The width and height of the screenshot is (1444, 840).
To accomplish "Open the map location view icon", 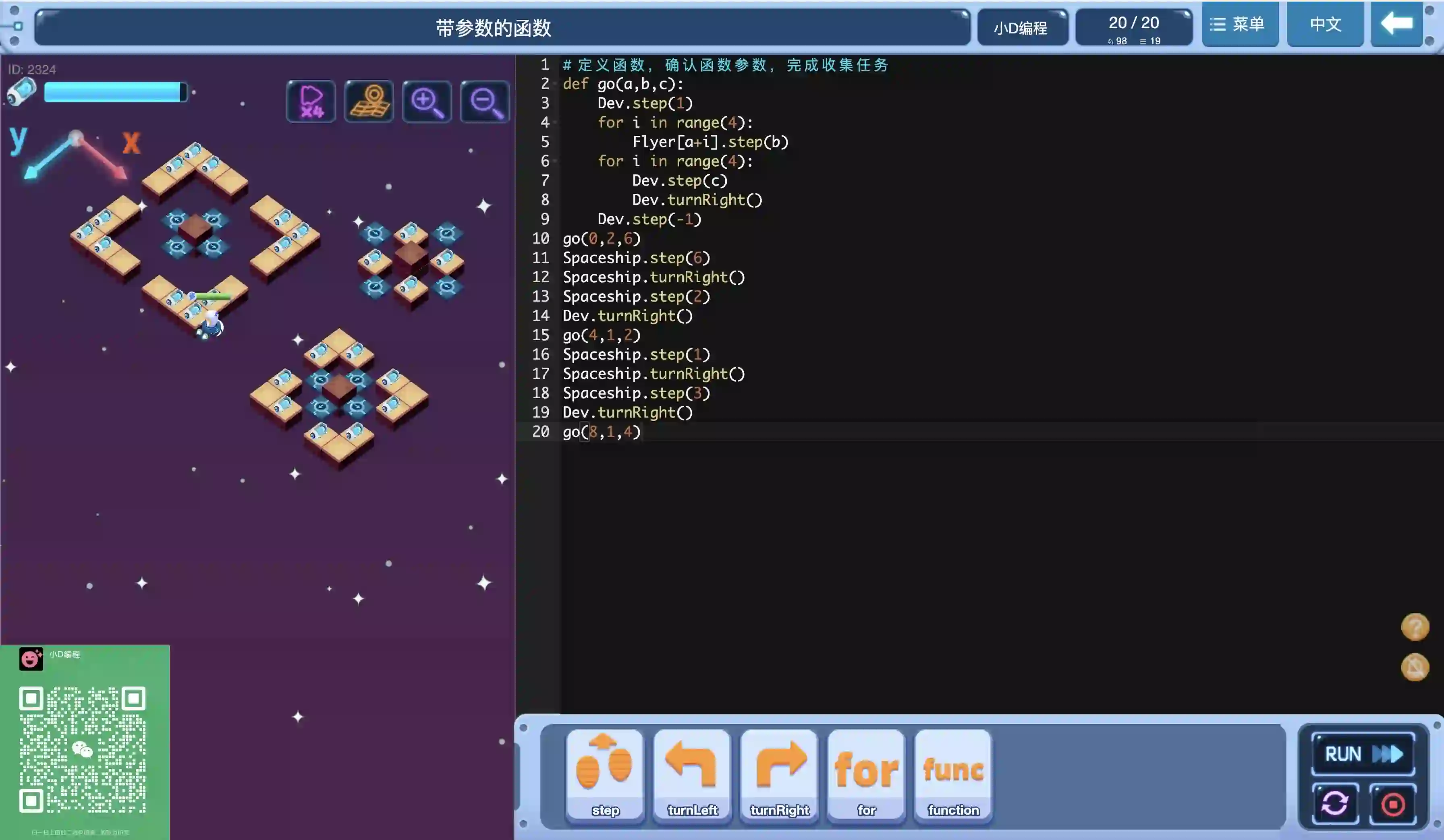I will tap(369, 102).
